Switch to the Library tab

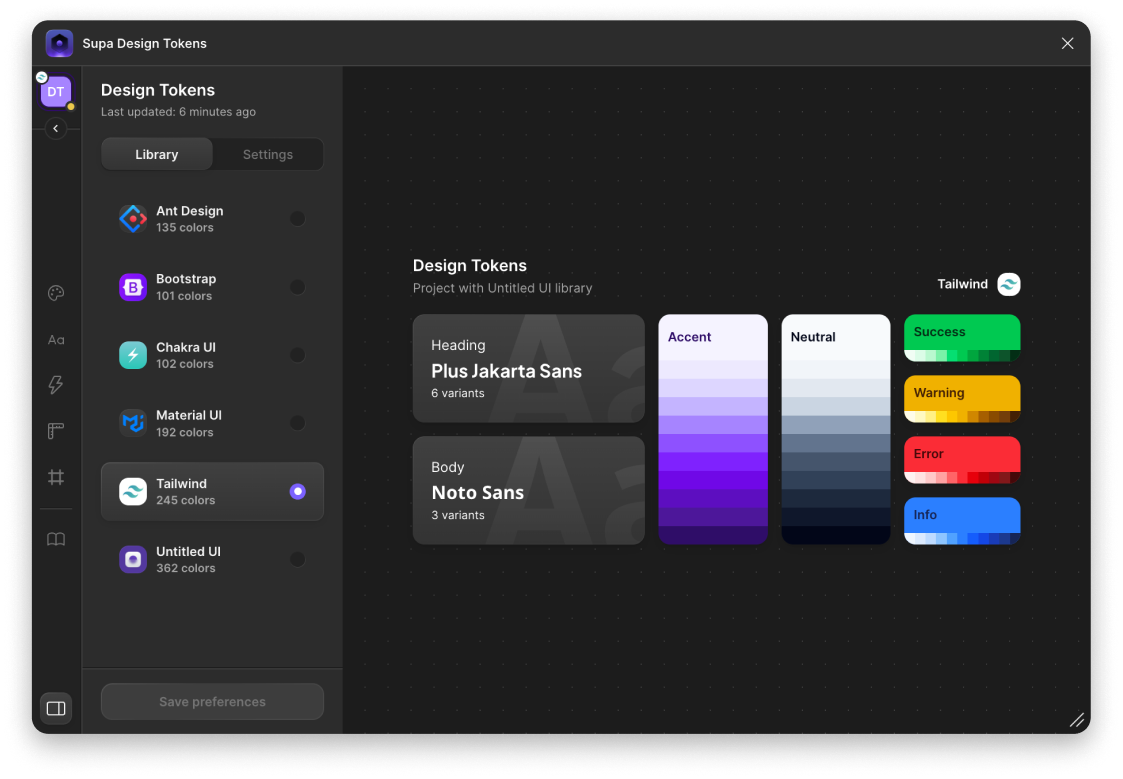pos(157,154)
